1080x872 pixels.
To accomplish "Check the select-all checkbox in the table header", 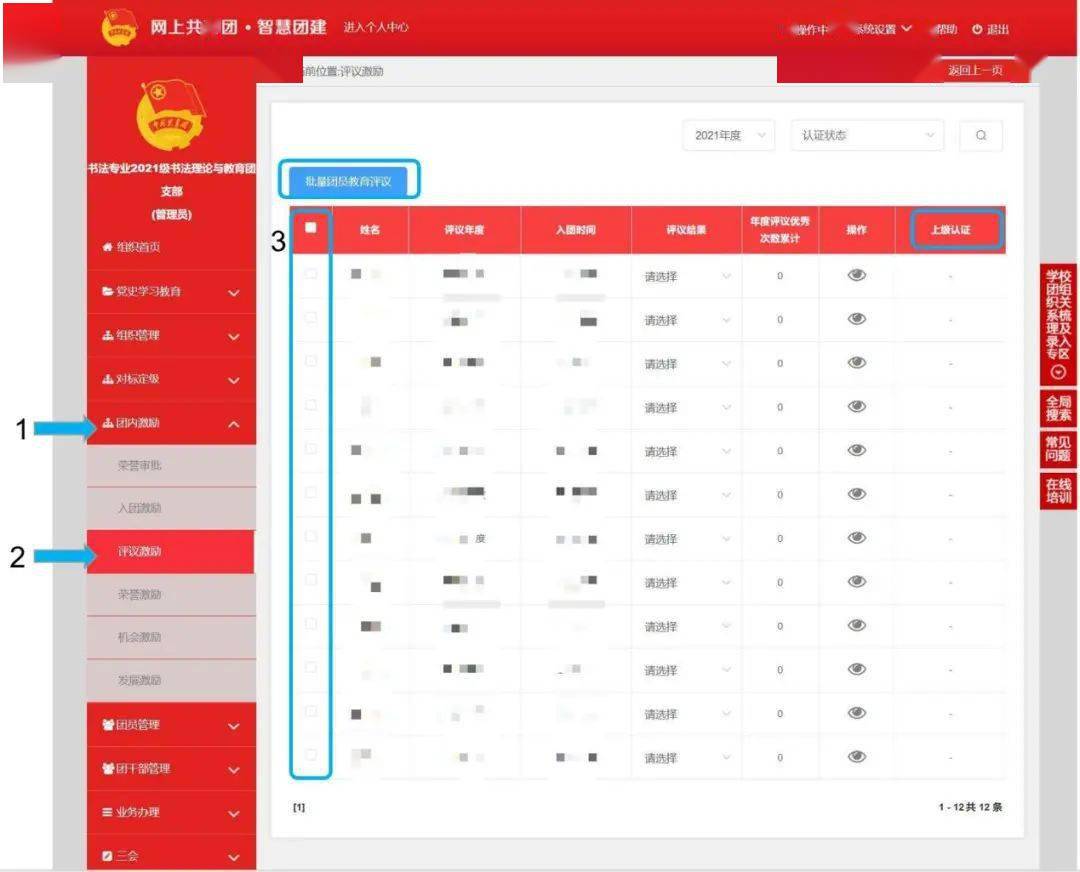I will coord(310,229).
